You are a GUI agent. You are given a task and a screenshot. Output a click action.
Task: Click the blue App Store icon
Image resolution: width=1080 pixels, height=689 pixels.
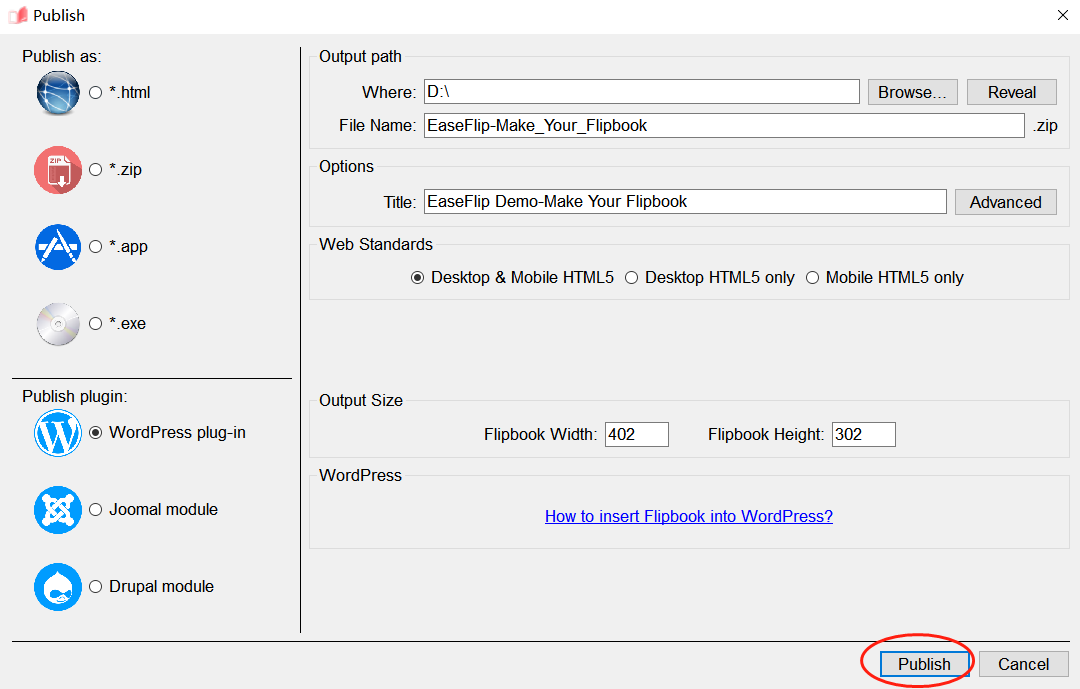coord(58,247)
